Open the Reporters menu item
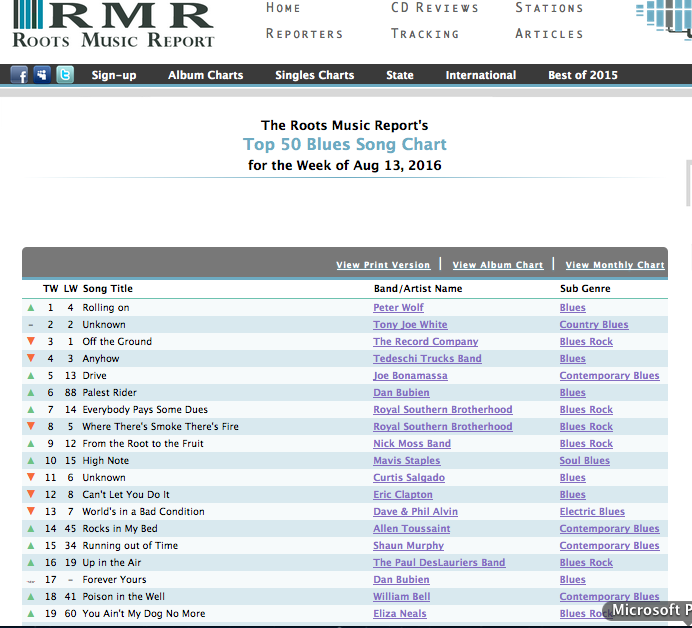This screenshot has width=692, height=628. click(305, 34)
